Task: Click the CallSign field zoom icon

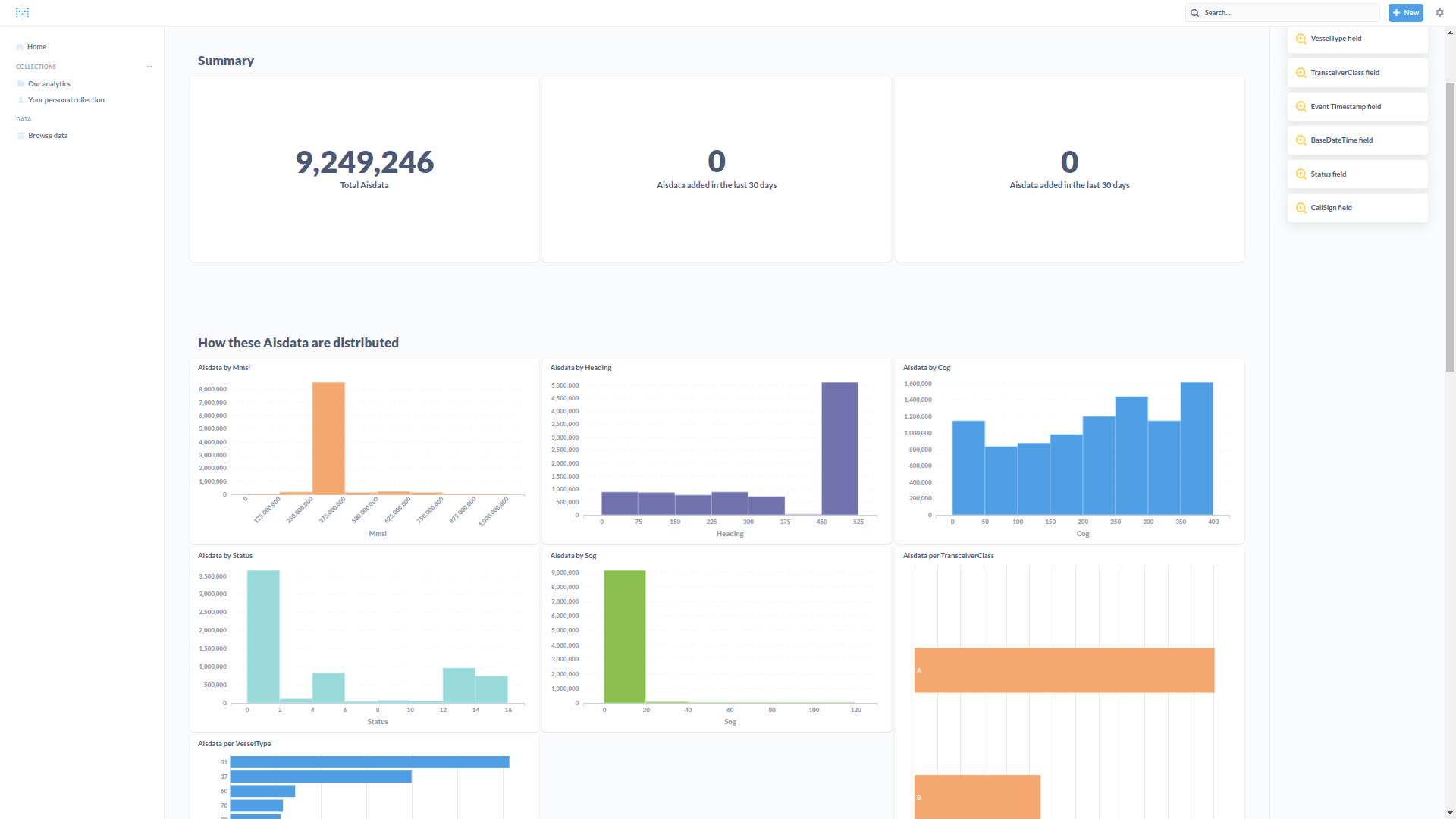Action: [x=1301, y=208]
